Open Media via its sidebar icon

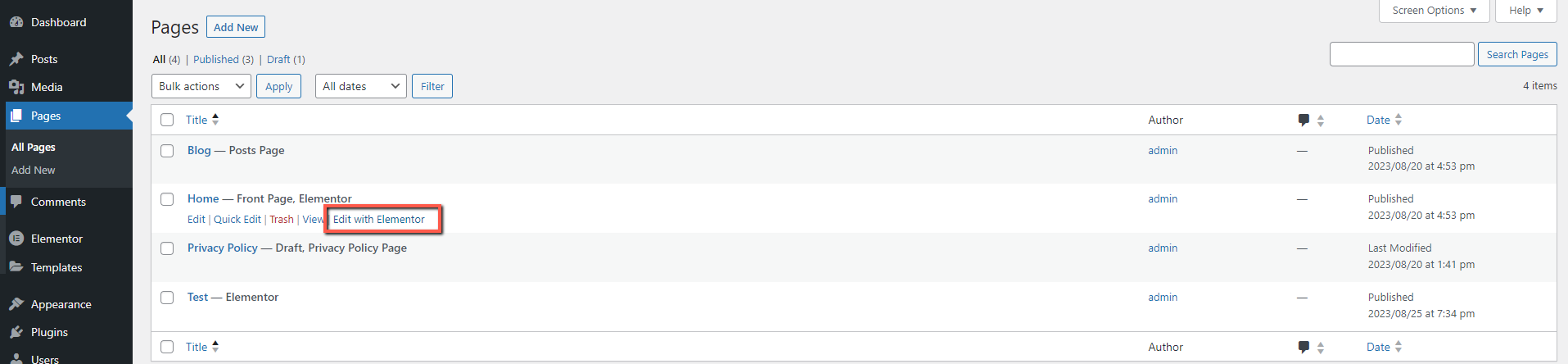pos(16,87)
